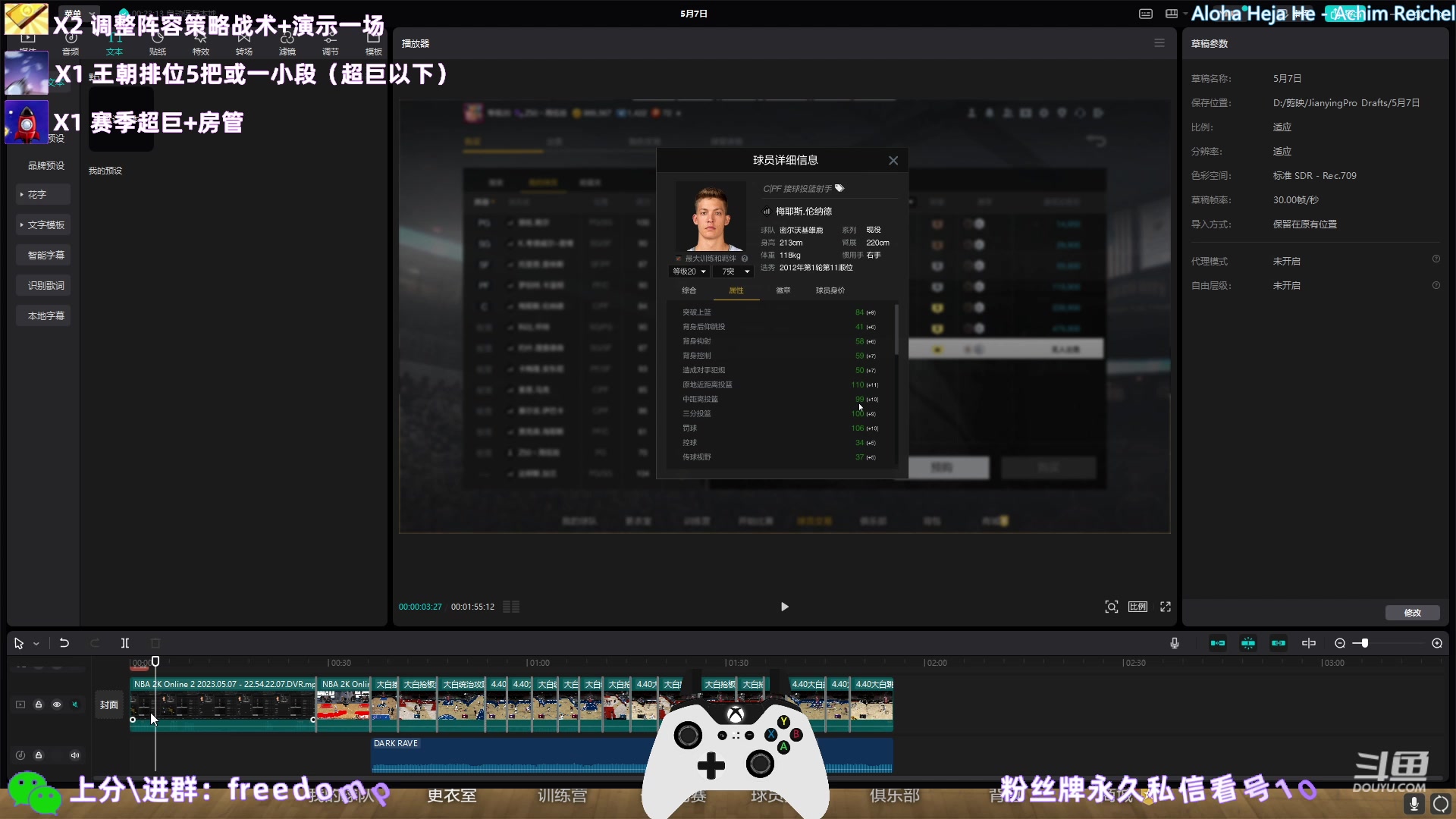Screen dimensions: 1456x819
Task: Open the layout switch icon in title bar
Action: [1172, 14]
